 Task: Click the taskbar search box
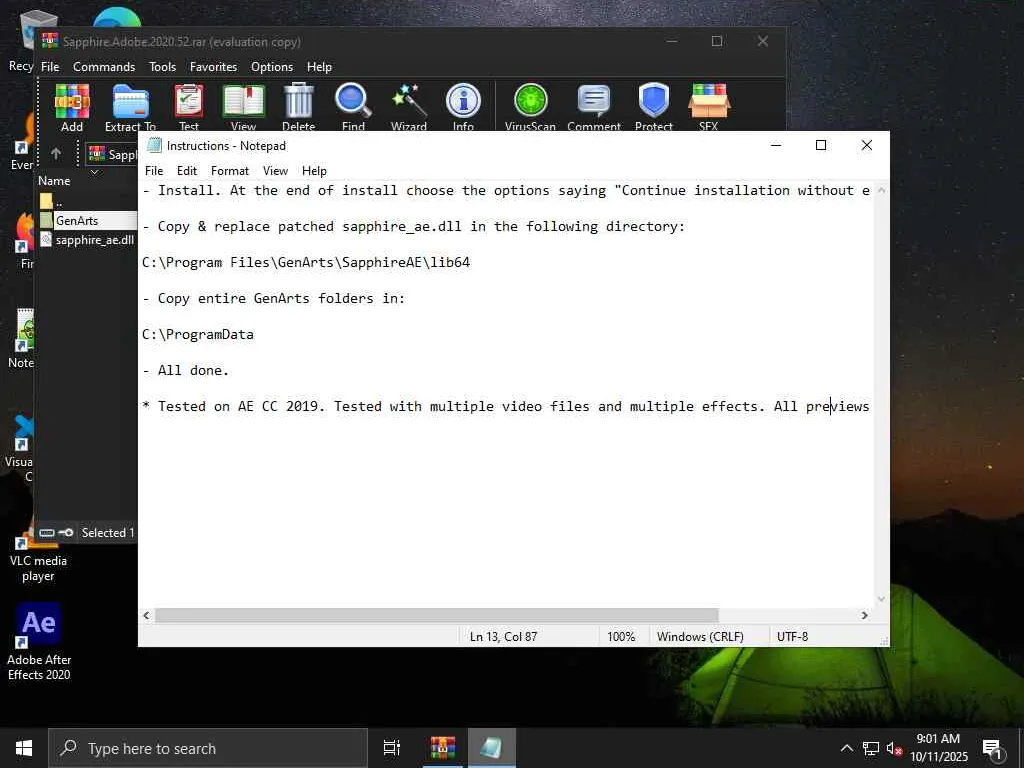coord(208,748)
